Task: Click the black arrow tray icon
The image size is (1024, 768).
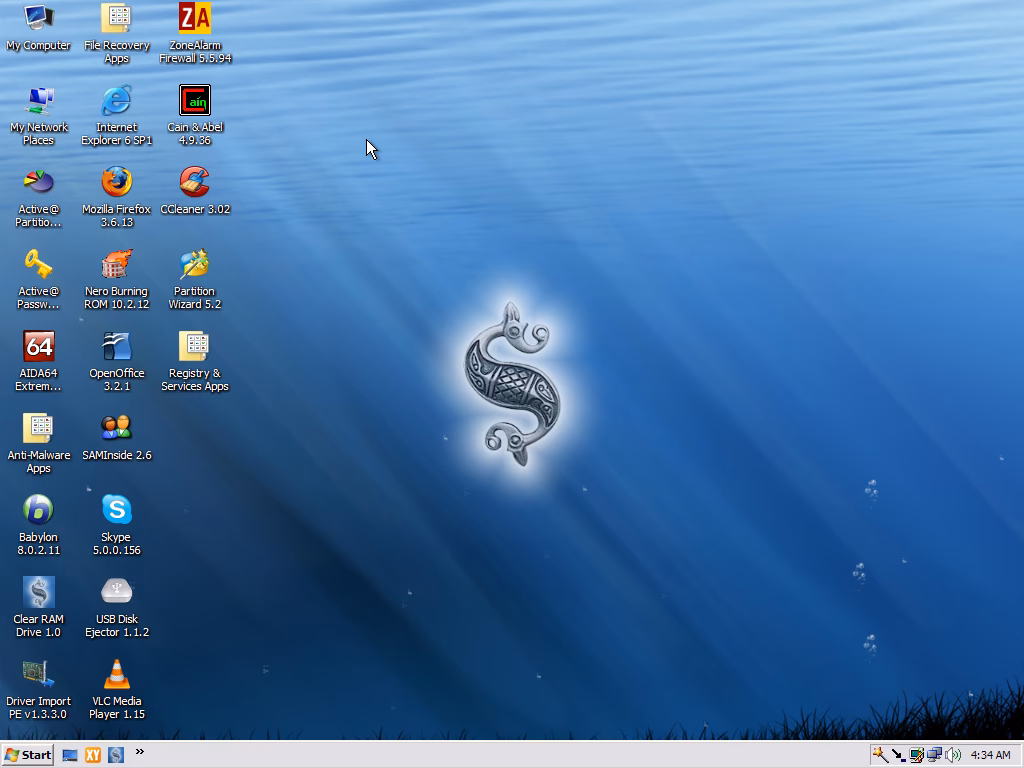Action: (898, 755)
